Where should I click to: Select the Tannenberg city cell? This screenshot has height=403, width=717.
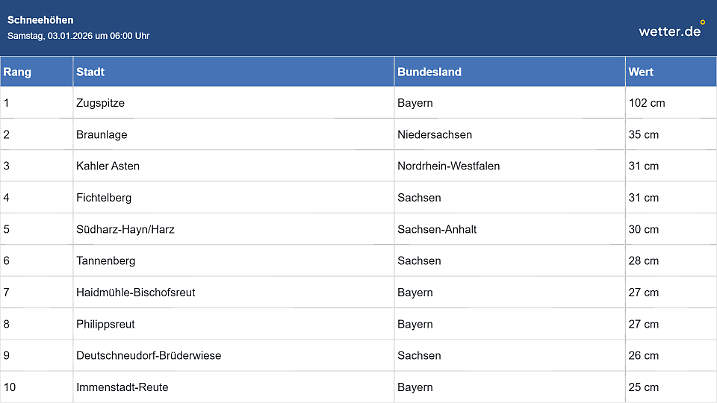(106, 261)
